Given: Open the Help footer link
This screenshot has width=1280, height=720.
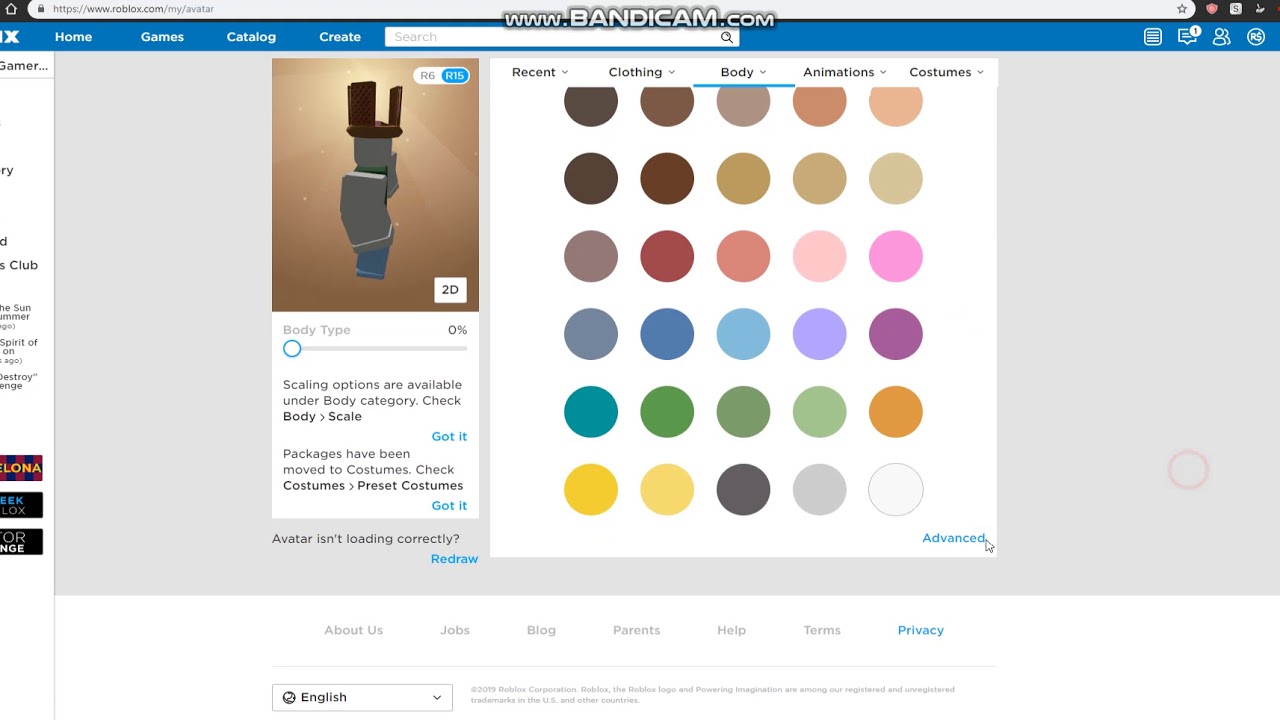Looking at the screenshot, I should (731, 630).
